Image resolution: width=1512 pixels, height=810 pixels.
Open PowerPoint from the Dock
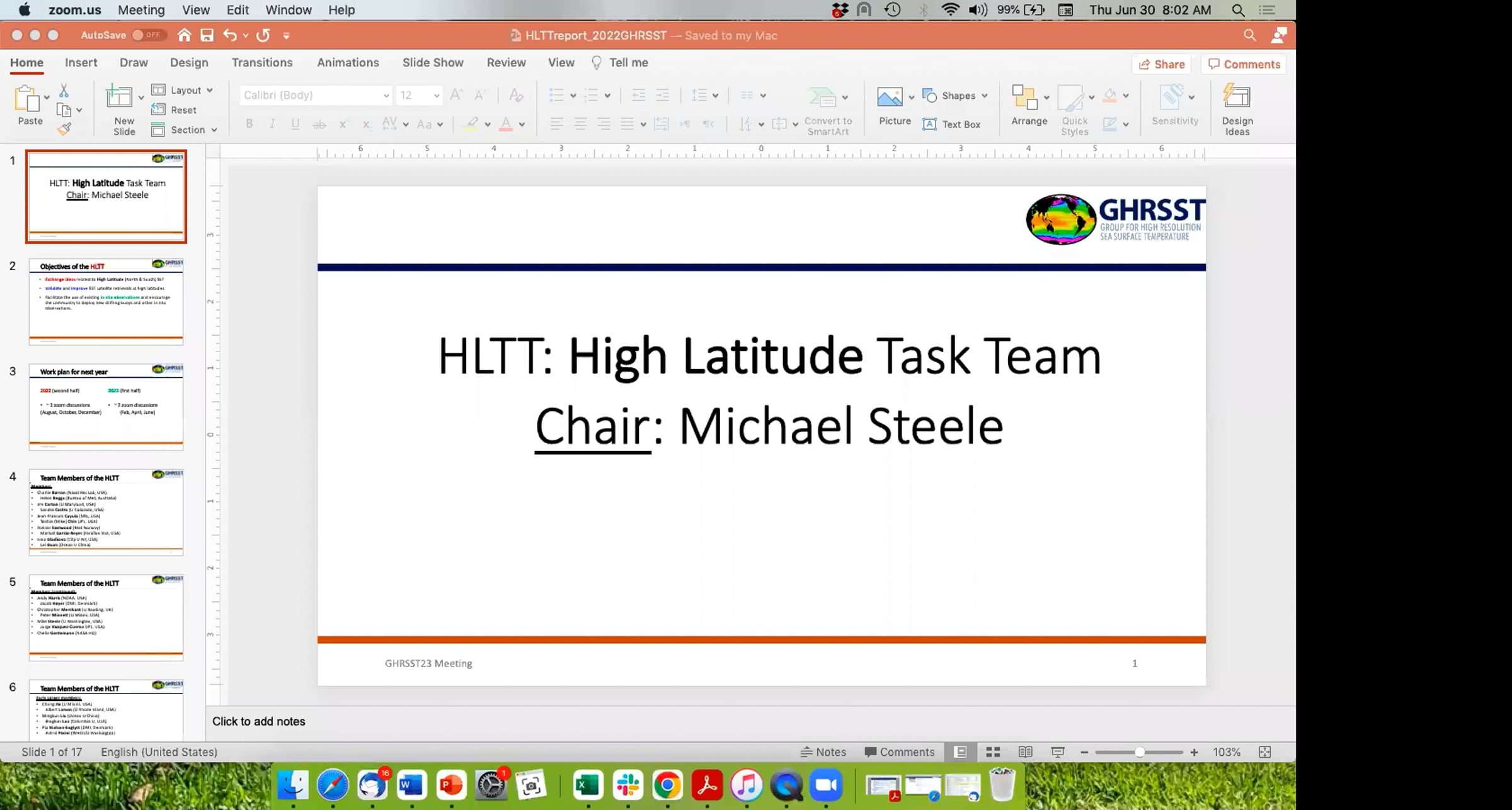pyautogui.click(x=451, y=785)
